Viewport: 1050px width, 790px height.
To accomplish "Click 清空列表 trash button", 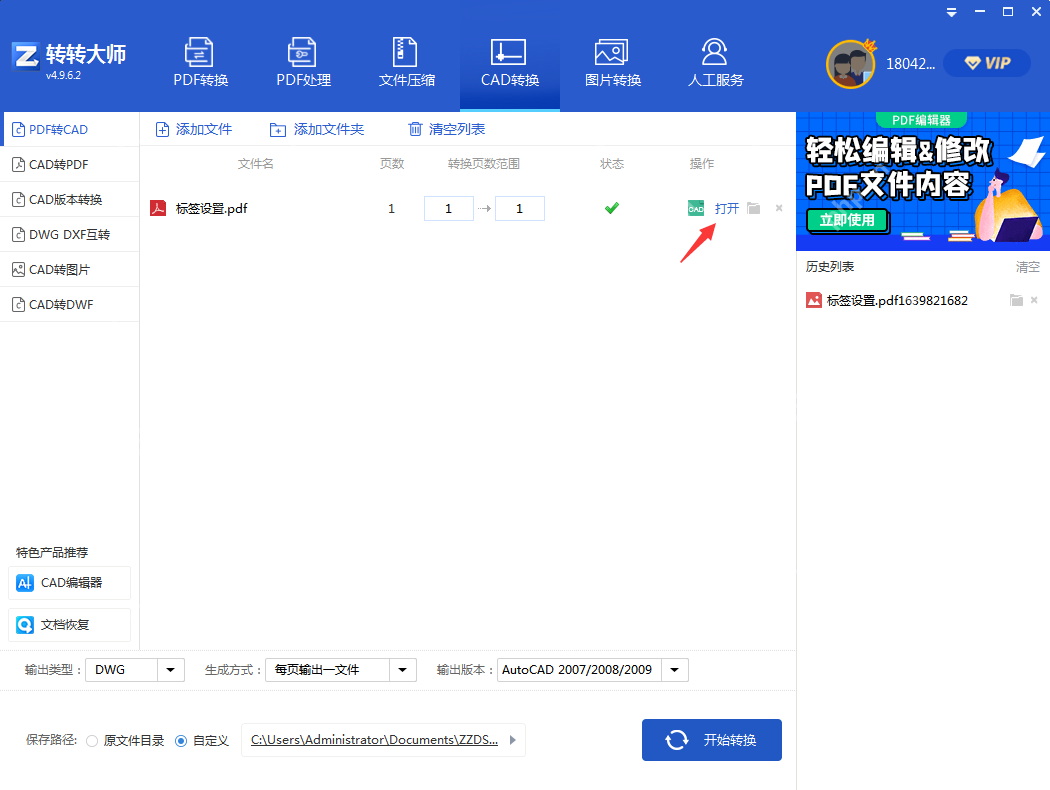I will [447, 129].
